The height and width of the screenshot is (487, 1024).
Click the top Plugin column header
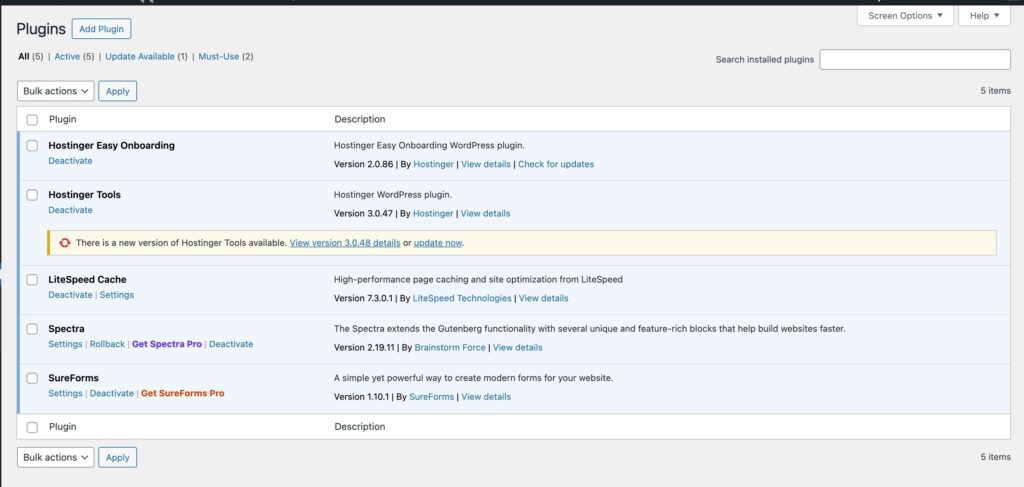tap(63, 119)
